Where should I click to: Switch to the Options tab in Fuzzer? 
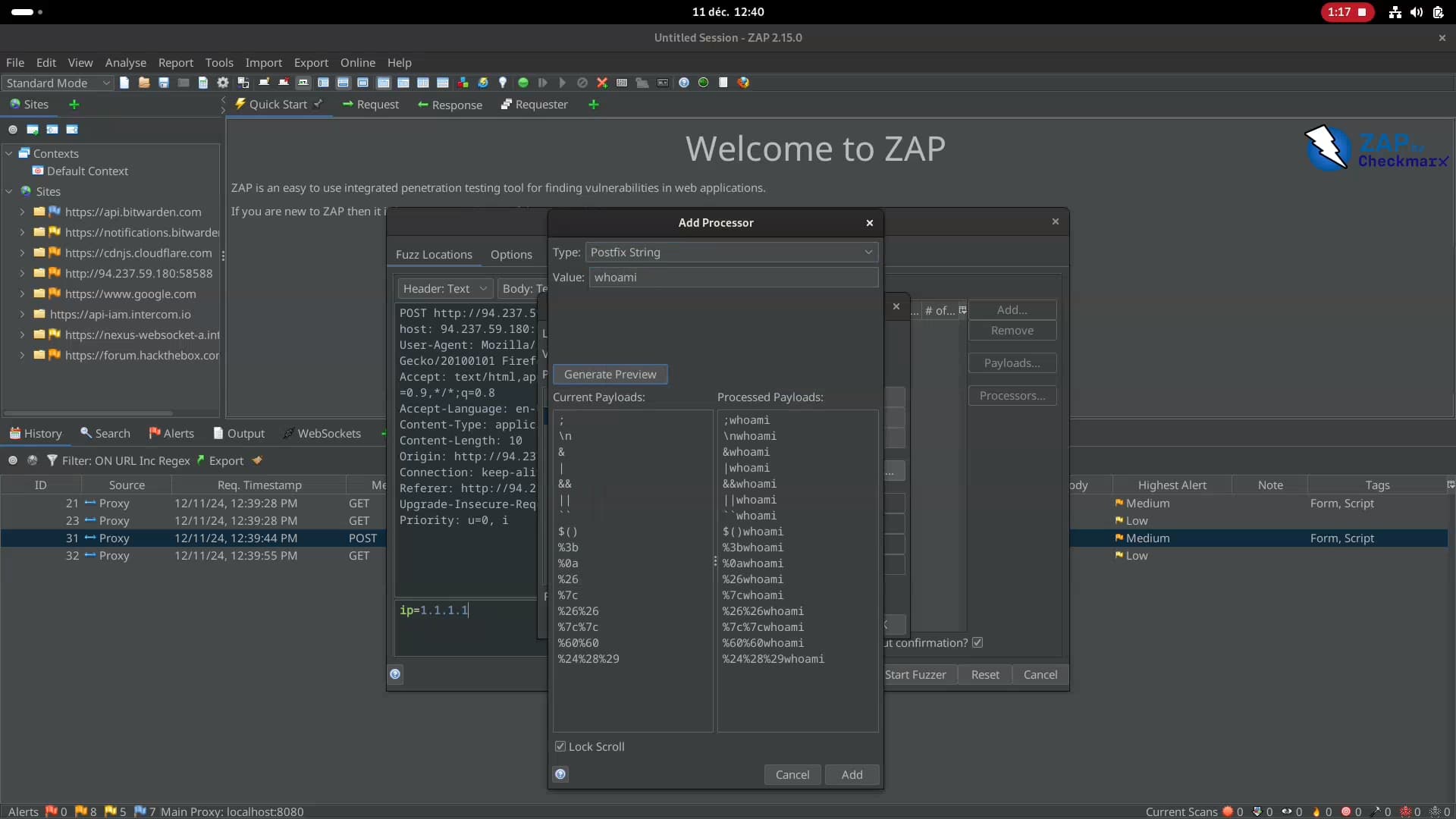click(x=511, y=255)
